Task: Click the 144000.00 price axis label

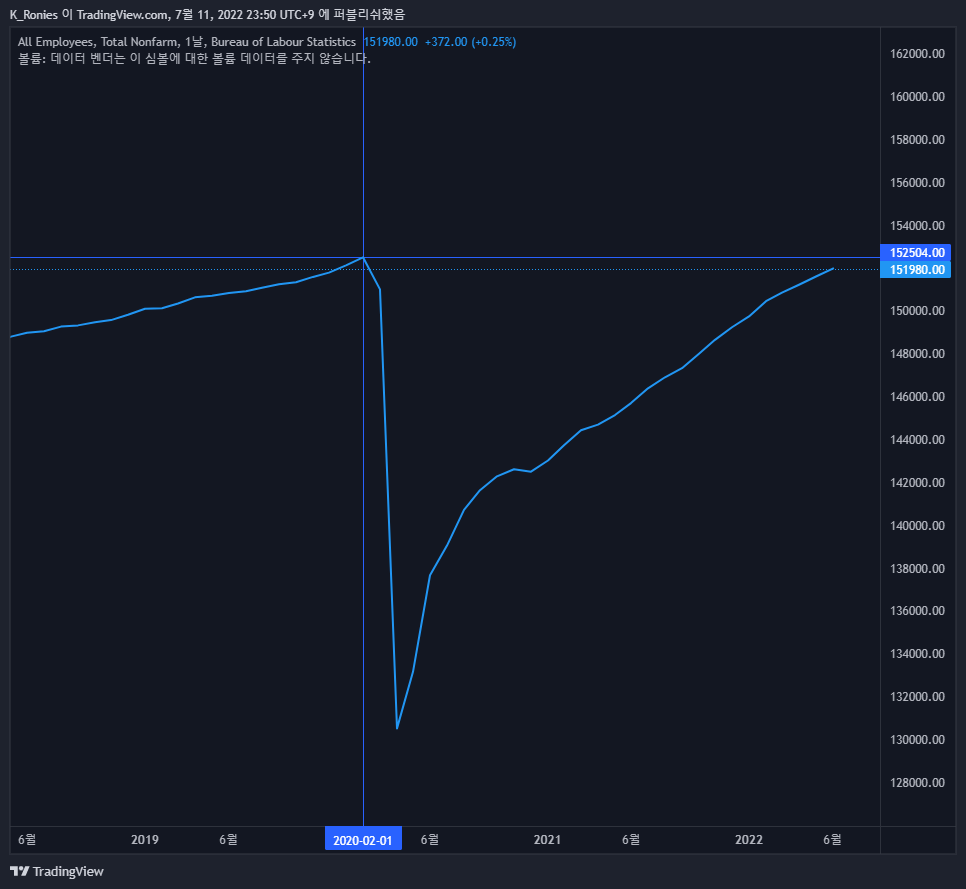Action: pyautogui.click(x=917, y=440)
